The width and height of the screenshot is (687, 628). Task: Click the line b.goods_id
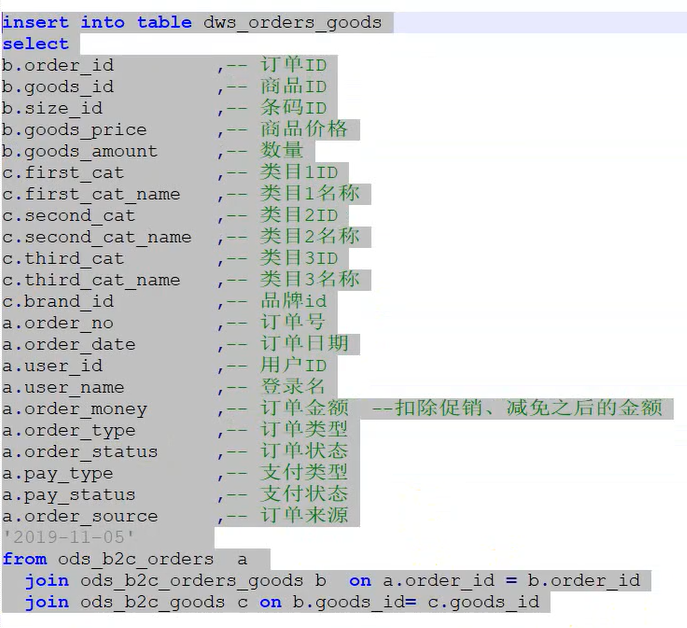[58, 87]
